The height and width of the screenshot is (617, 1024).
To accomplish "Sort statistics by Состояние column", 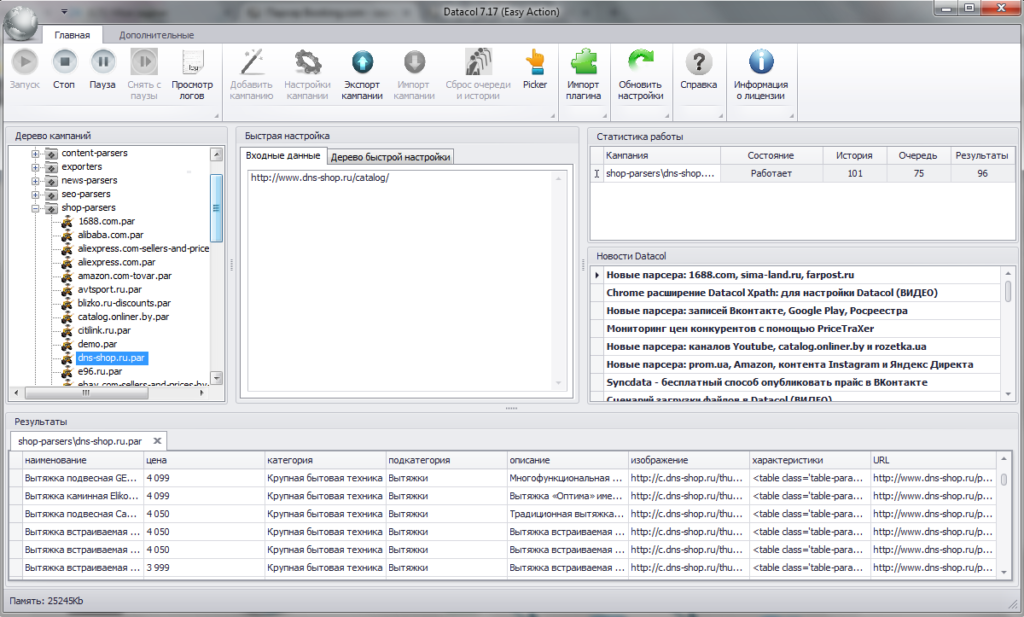I will coord(771,156).
